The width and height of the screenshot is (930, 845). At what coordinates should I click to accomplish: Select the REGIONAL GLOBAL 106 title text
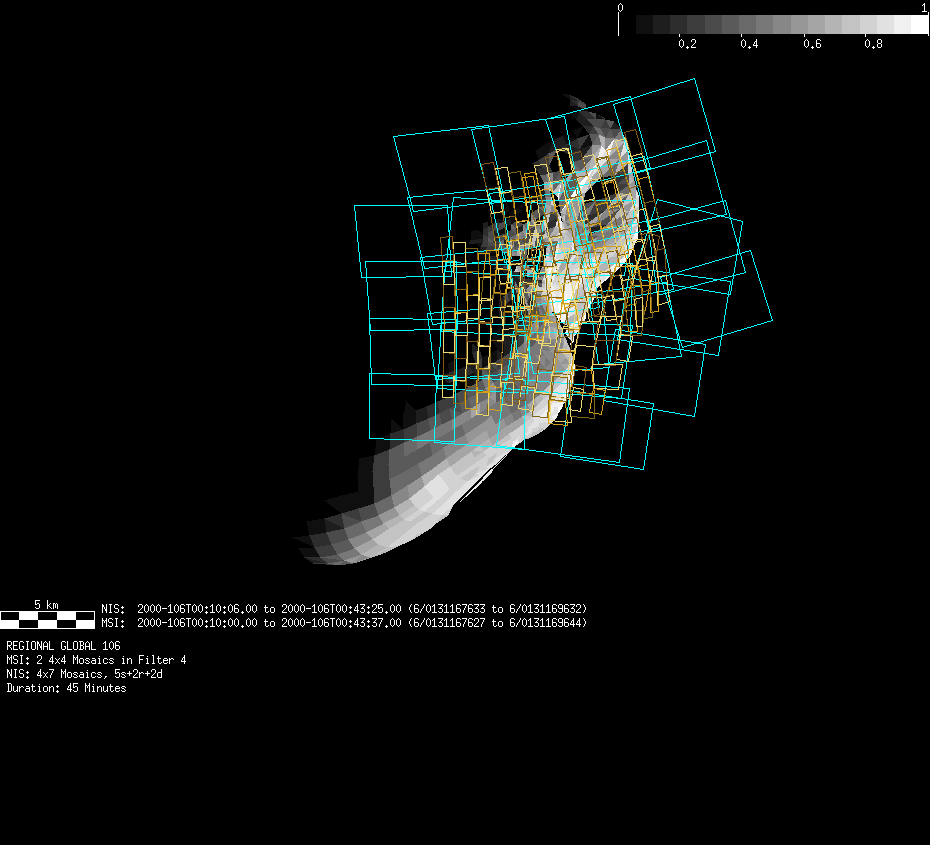pyautogui.click(x=63, y=646)
